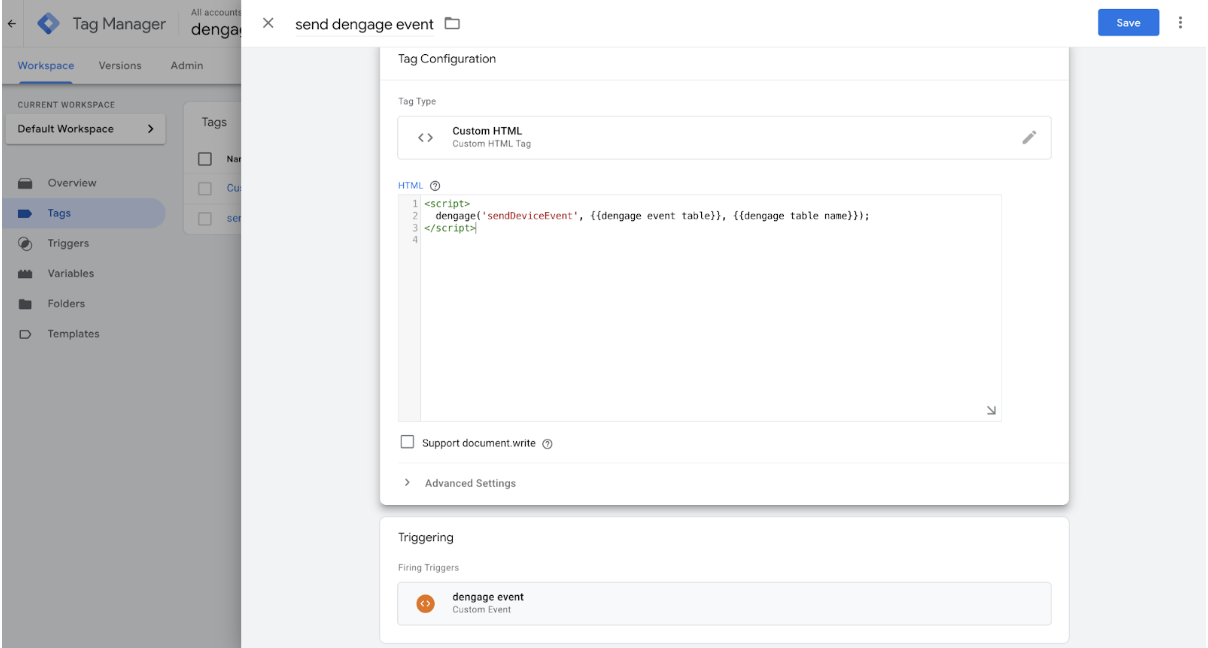Switch to the Workspace tab
This screenshot has width=1208, height=648.
pyautogui.click(x=46, y=65)
